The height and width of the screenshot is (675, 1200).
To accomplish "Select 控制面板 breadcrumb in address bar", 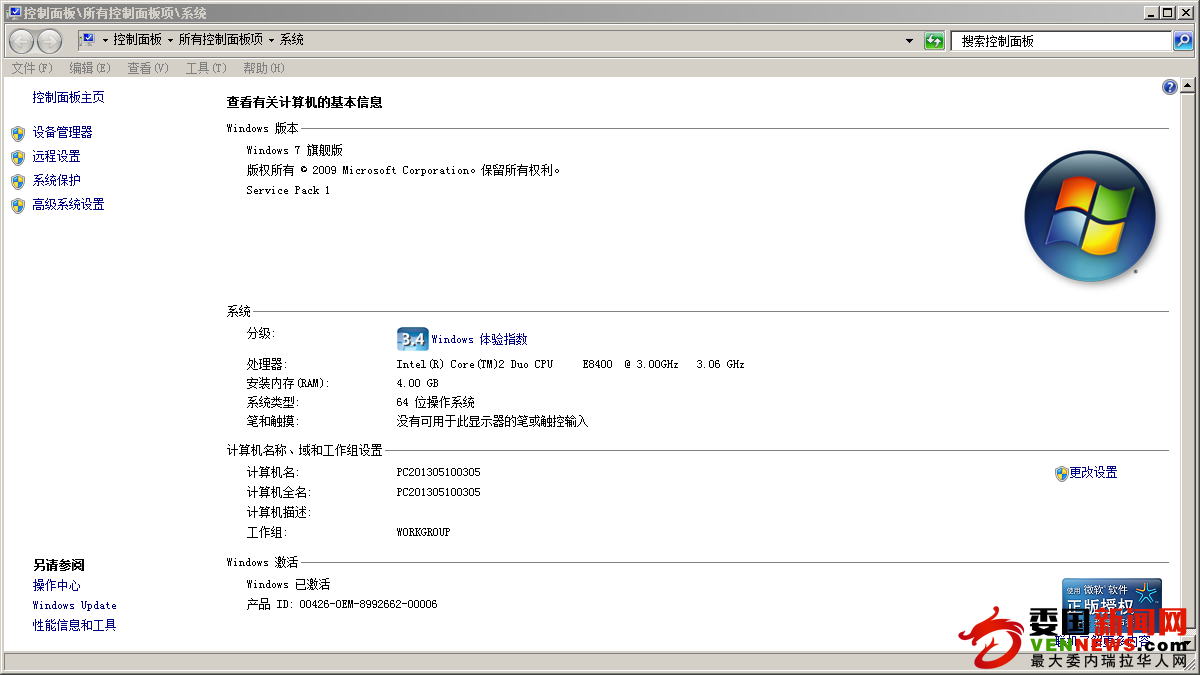I will (138, 40).
